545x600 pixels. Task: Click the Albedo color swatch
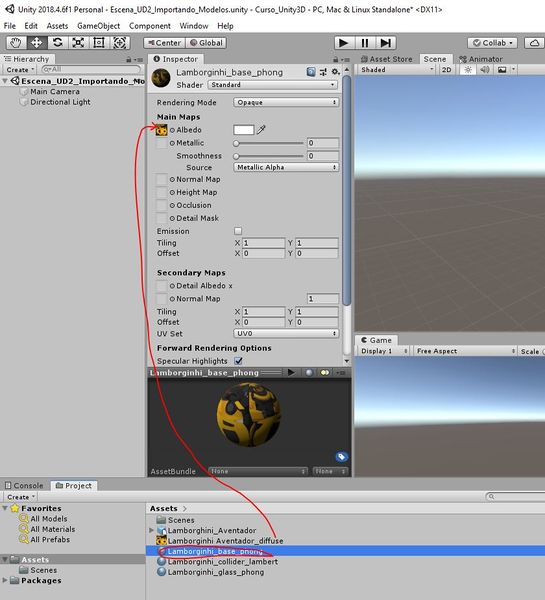coord(244,130)
